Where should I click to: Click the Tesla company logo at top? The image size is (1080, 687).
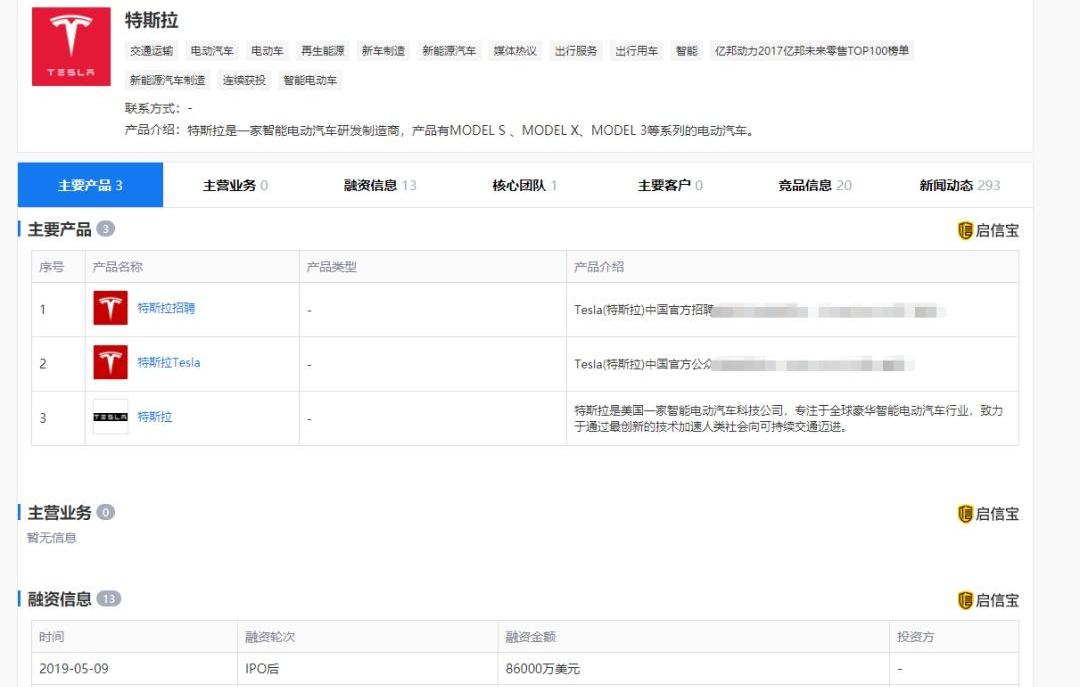point(71,46)
